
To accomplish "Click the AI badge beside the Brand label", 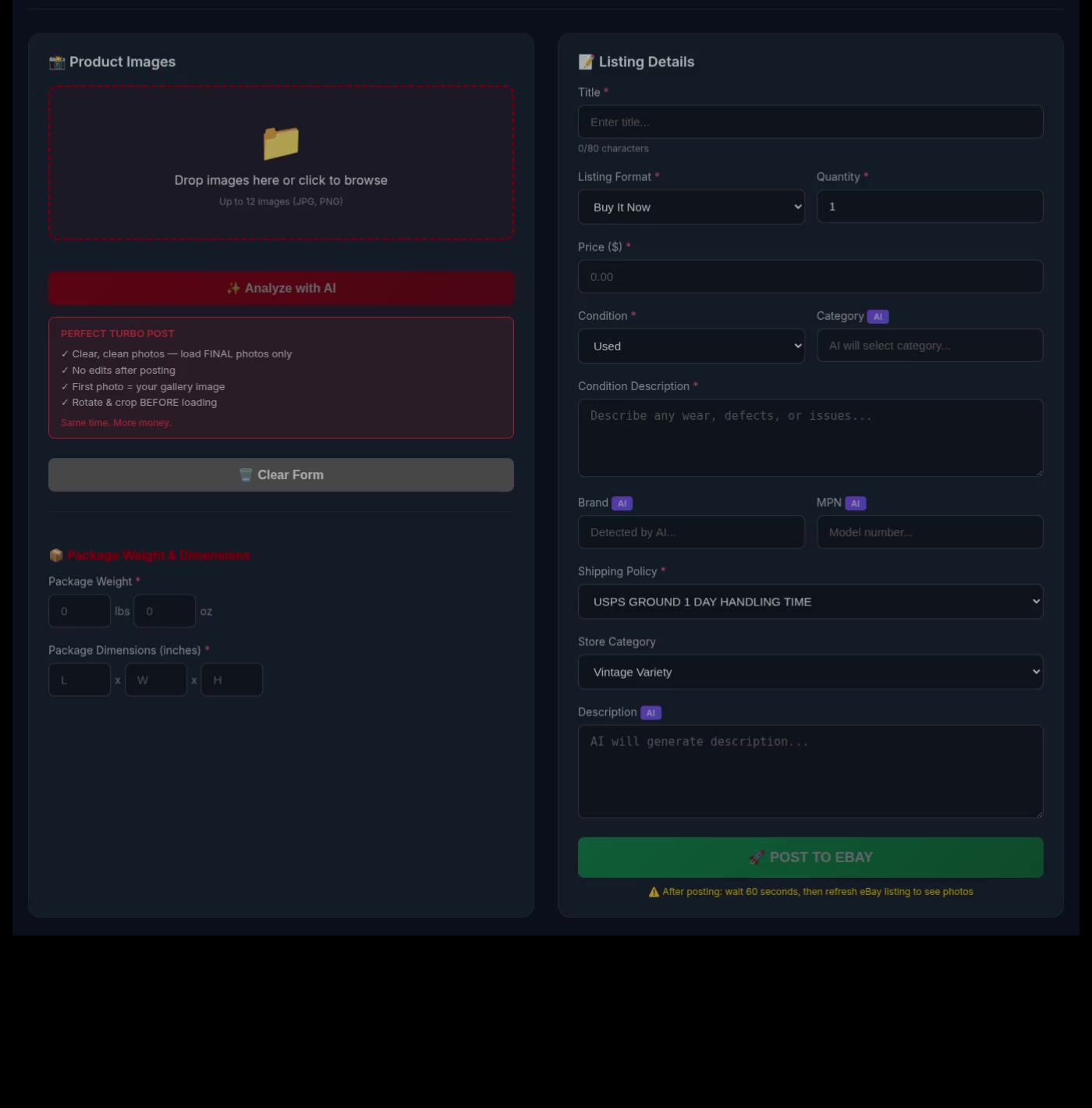I will point(622,503).
